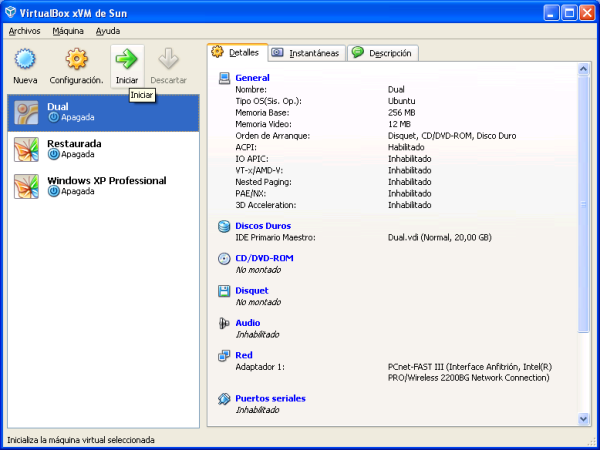Click the details panel scrollbar down arrow
Viewport: 600px width, 450px height.
coord(584,419)
